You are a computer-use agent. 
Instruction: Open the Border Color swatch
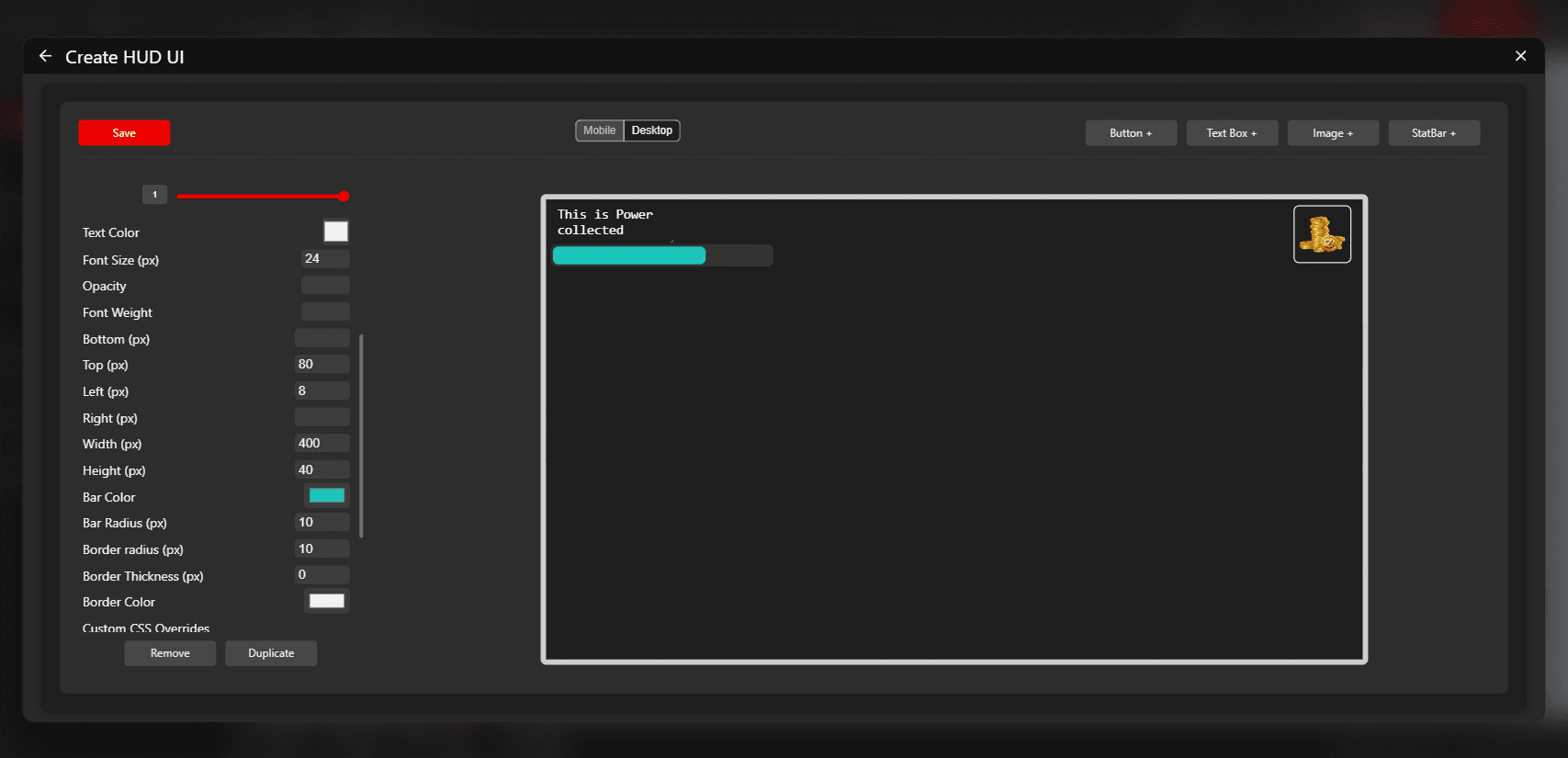pos(327,602)
